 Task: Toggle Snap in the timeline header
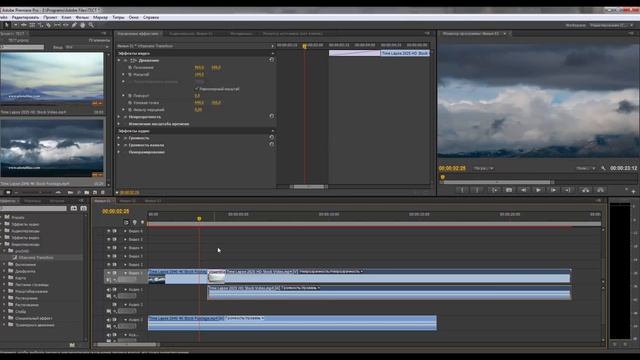point(126,222)
